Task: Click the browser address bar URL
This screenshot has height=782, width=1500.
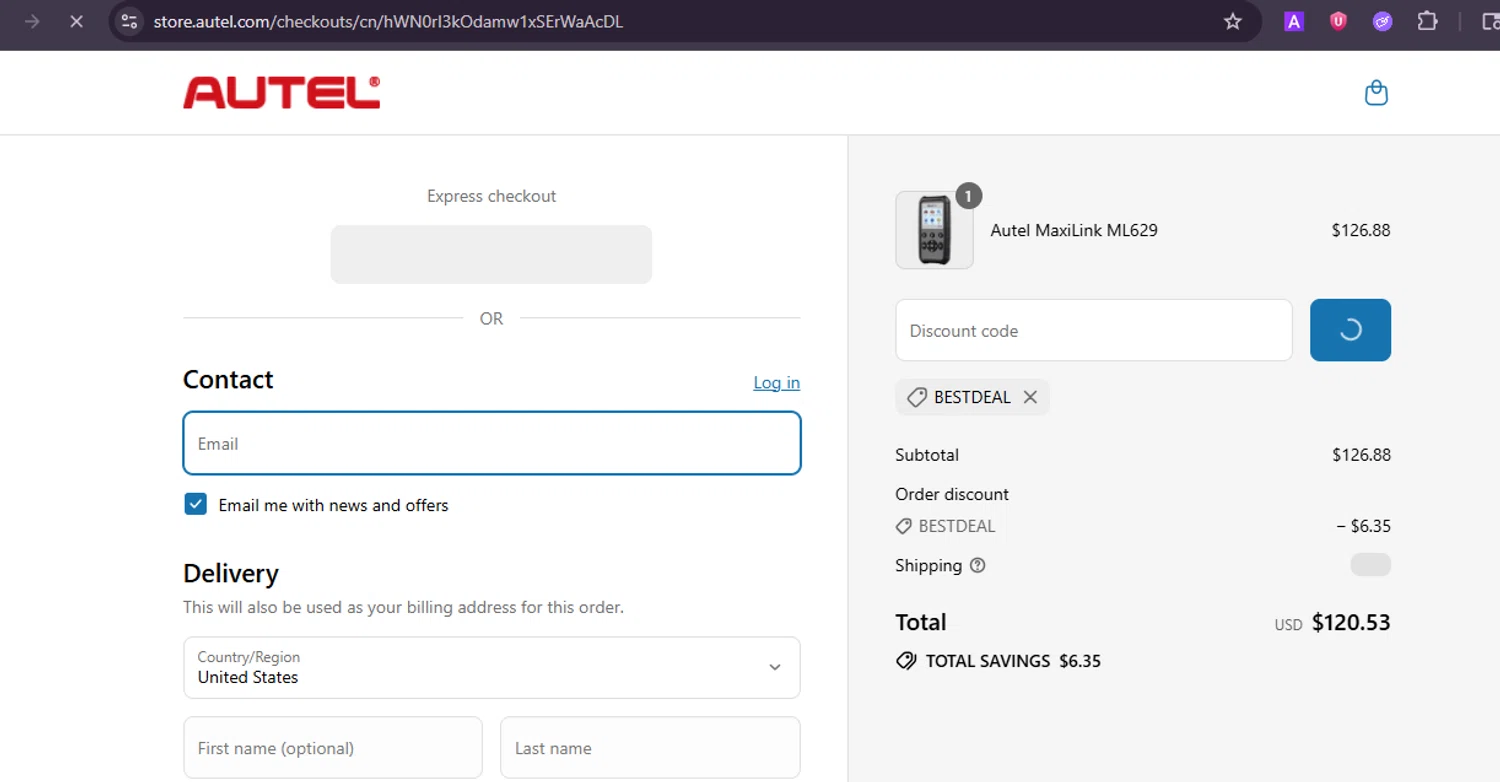Action: coord(388,21)
